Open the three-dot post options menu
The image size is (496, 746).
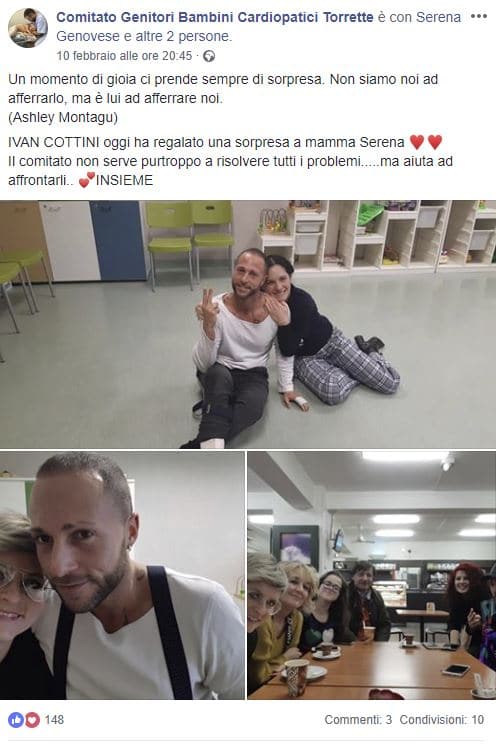[x=478, y=16]
